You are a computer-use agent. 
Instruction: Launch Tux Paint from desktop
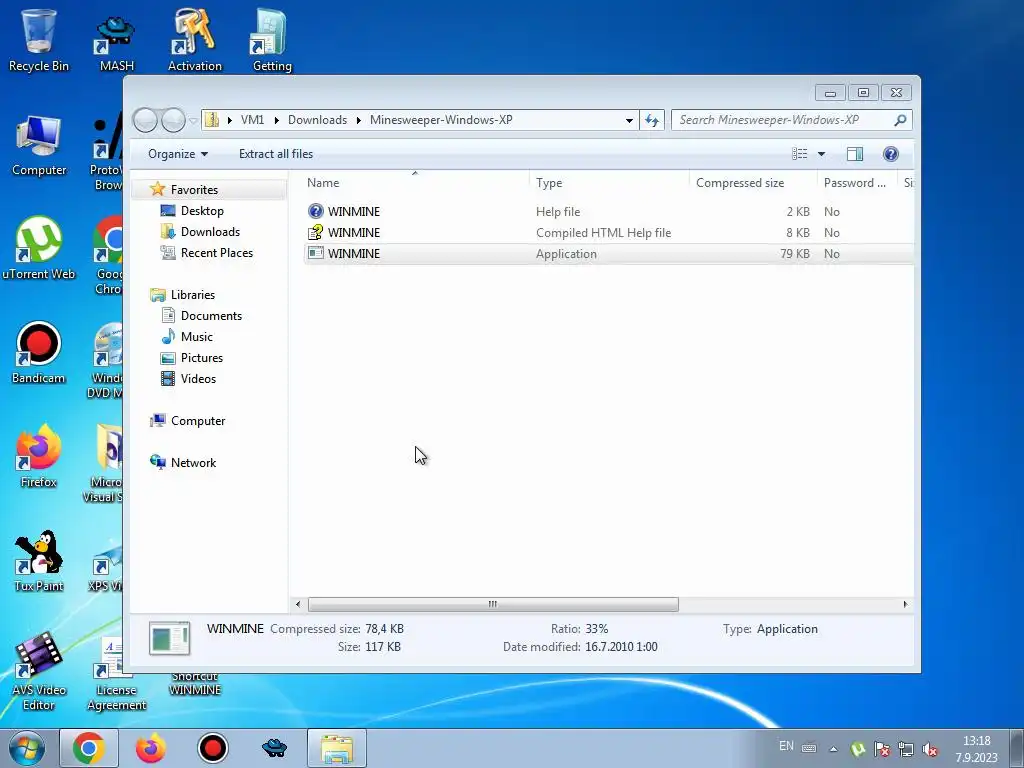39,560
